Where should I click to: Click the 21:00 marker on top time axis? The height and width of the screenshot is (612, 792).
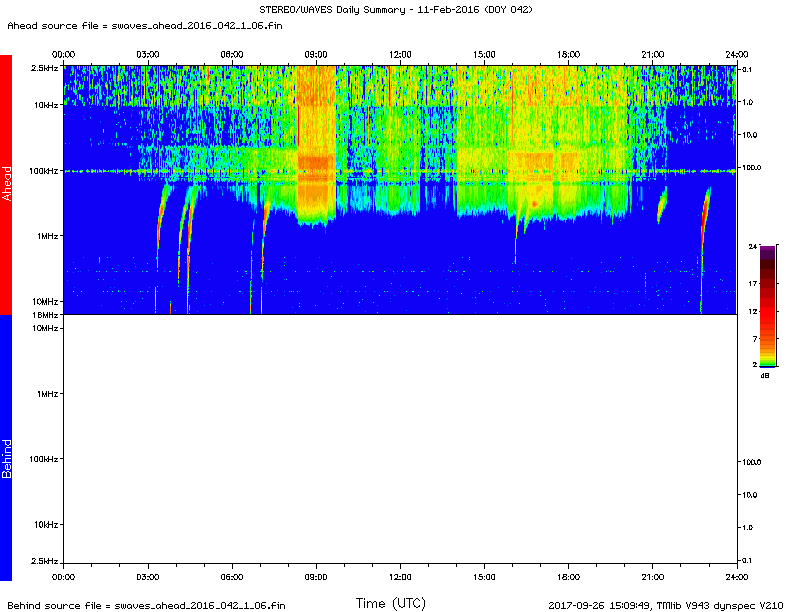pyautogui.click(x=653, y=53)
